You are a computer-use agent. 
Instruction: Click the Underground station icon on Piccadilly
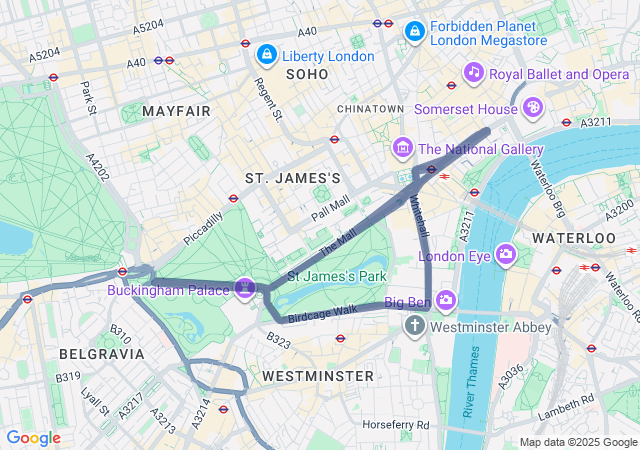[x=233, y=199]
